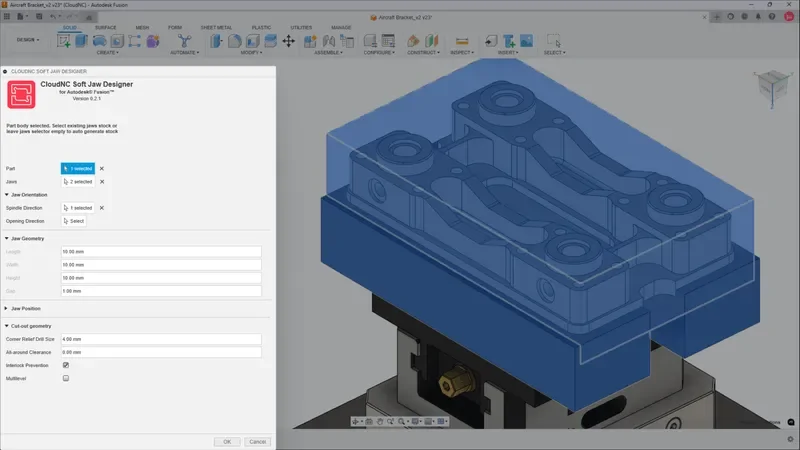The image size is (800, 450).
Task: Switch to the Utilities tab
Action: [x=301, y=28]
